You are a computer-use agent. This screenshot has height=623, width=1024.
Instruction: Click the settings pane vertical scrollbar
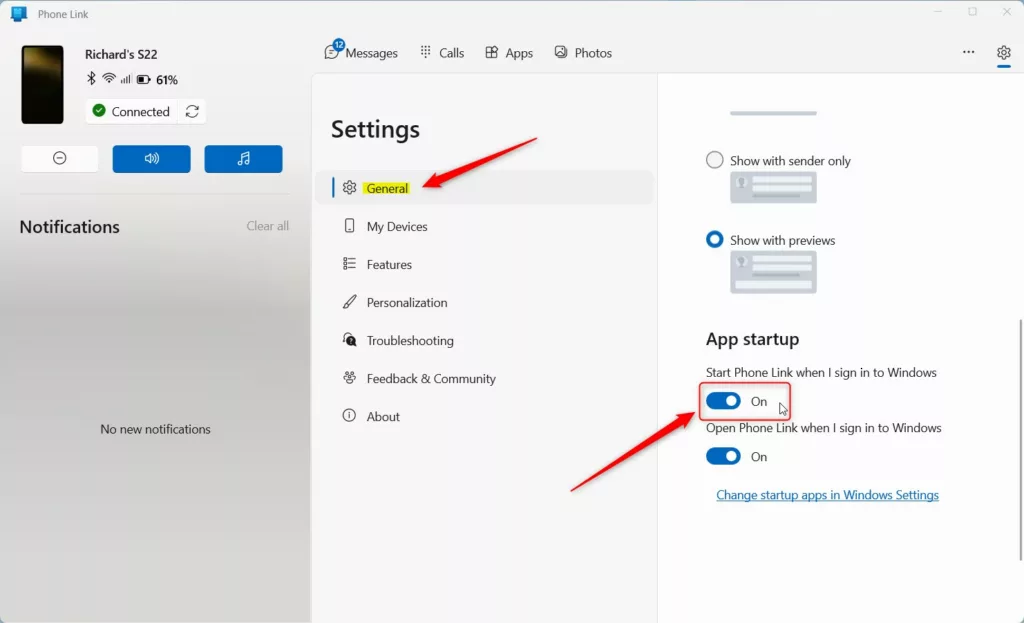(x=1020, y=439)
